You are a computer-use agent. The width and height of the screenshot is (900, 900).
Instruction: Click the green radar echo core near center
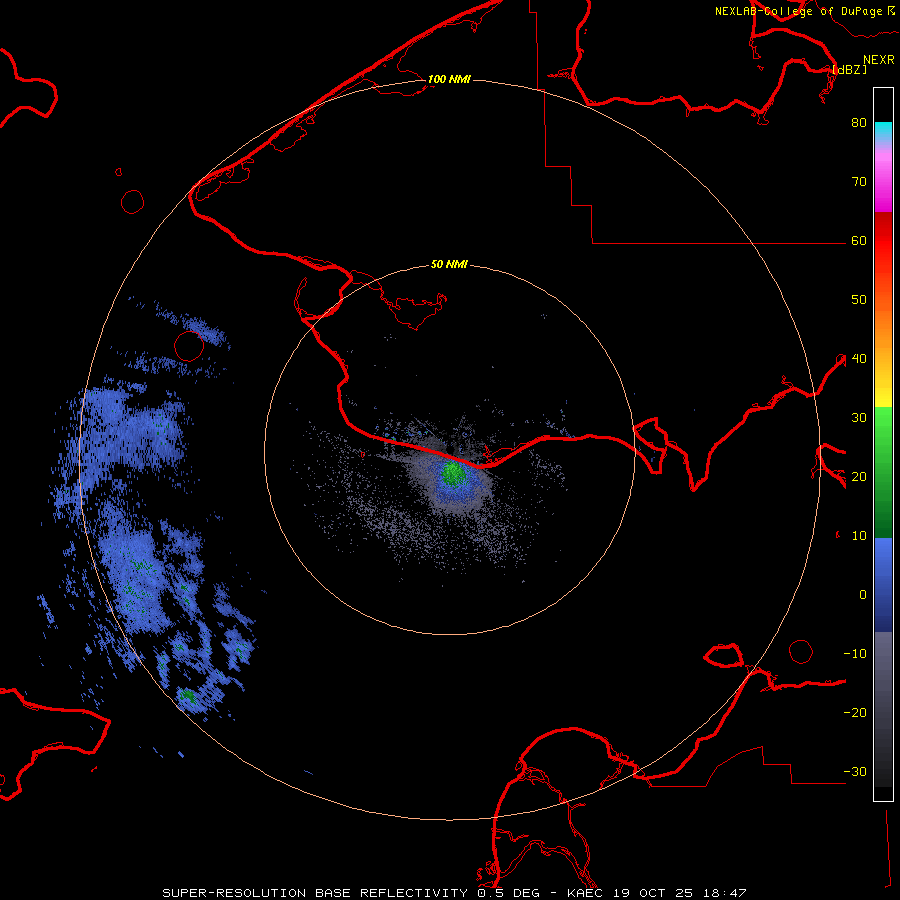pos(453,474)
